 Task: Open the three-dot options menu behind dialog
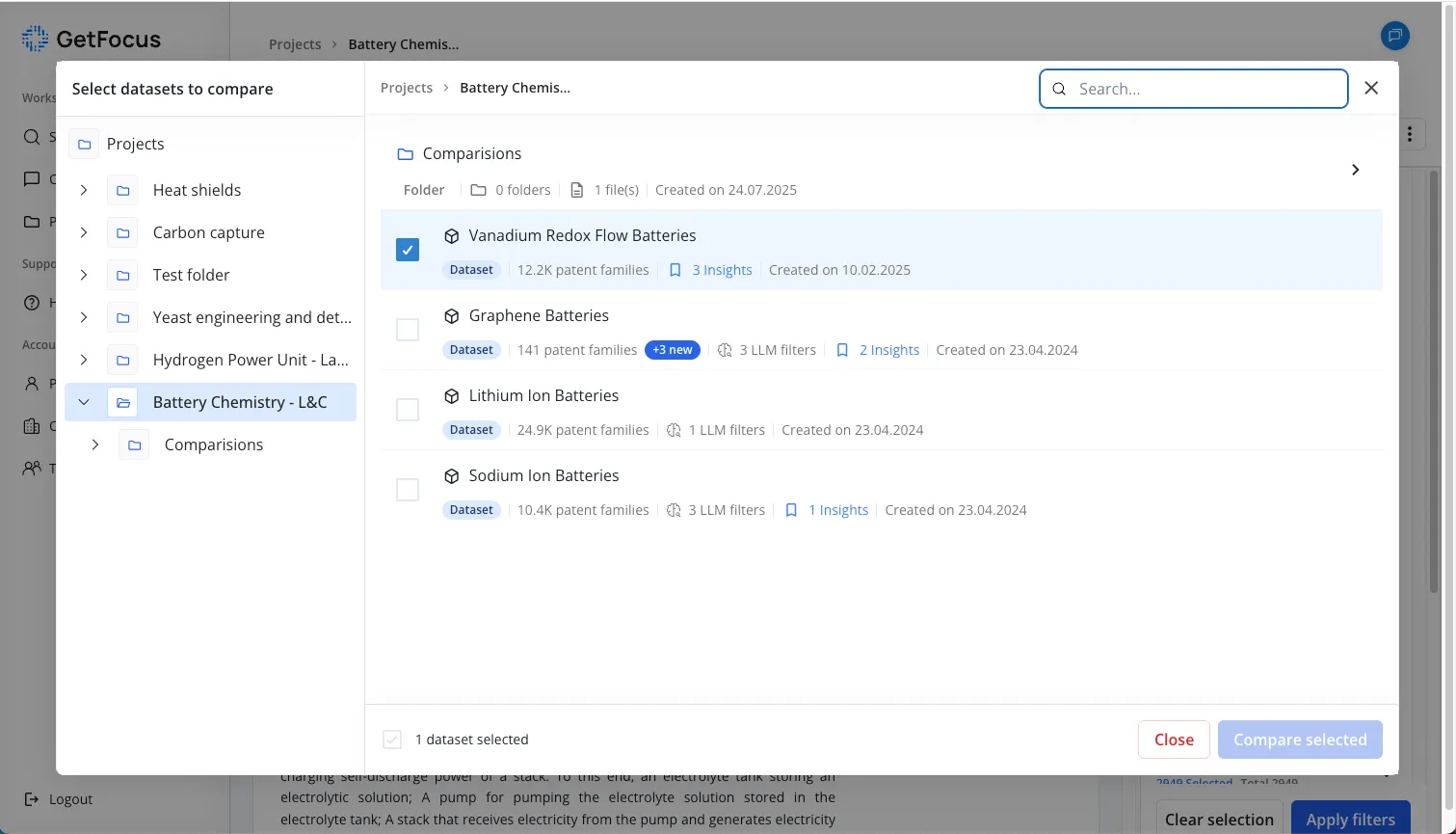[1410, 135]
